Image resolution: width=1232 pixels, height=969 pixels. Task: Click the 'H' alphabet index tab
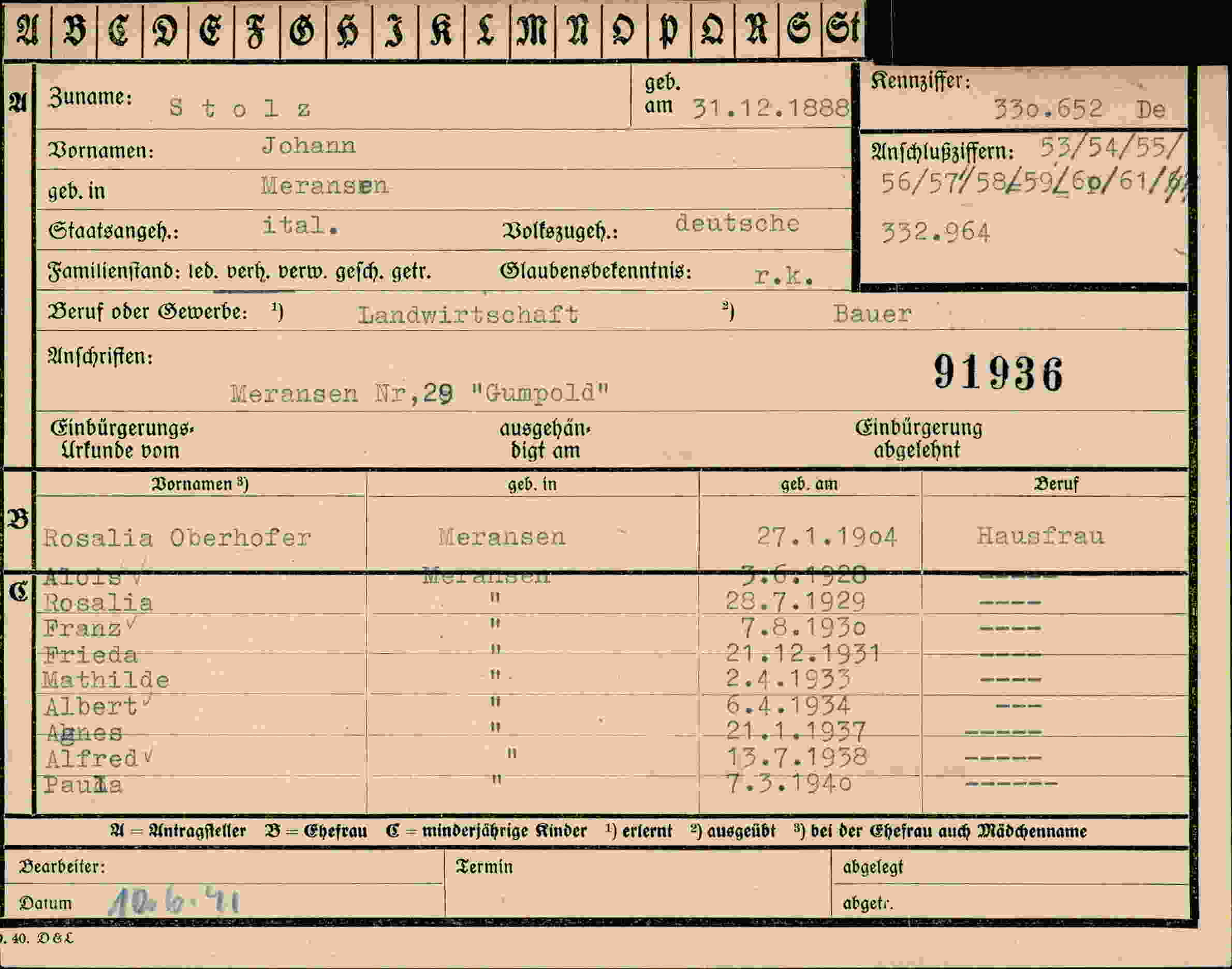click(348, 30)
